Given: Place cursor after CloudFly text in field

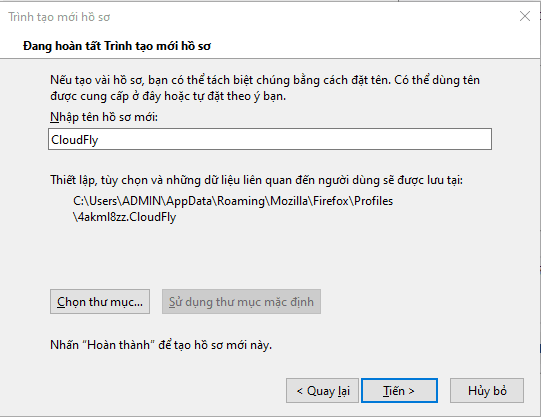Looking at the screenshot, I should coord(100,140).
